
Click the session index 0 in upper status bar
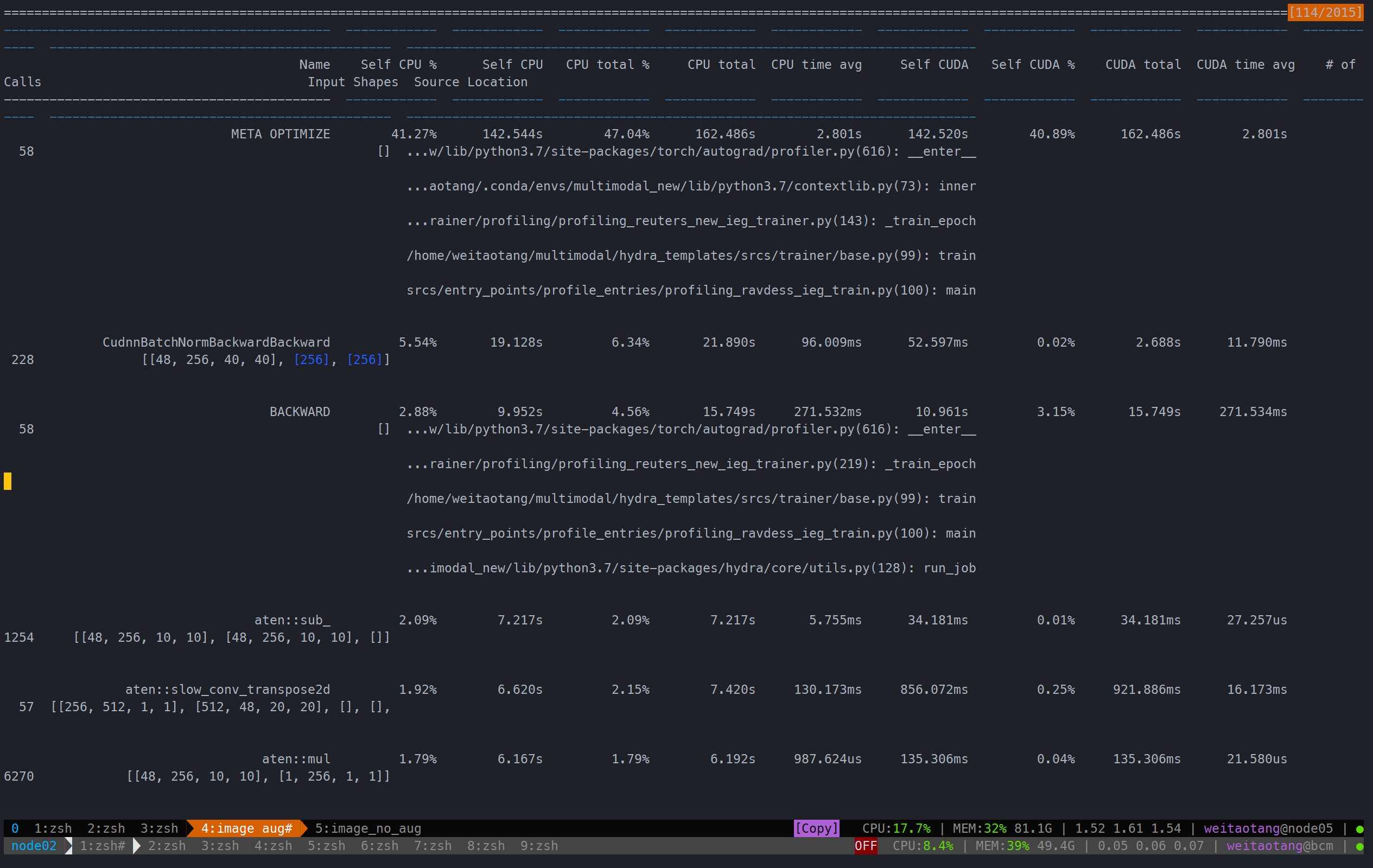15,828
